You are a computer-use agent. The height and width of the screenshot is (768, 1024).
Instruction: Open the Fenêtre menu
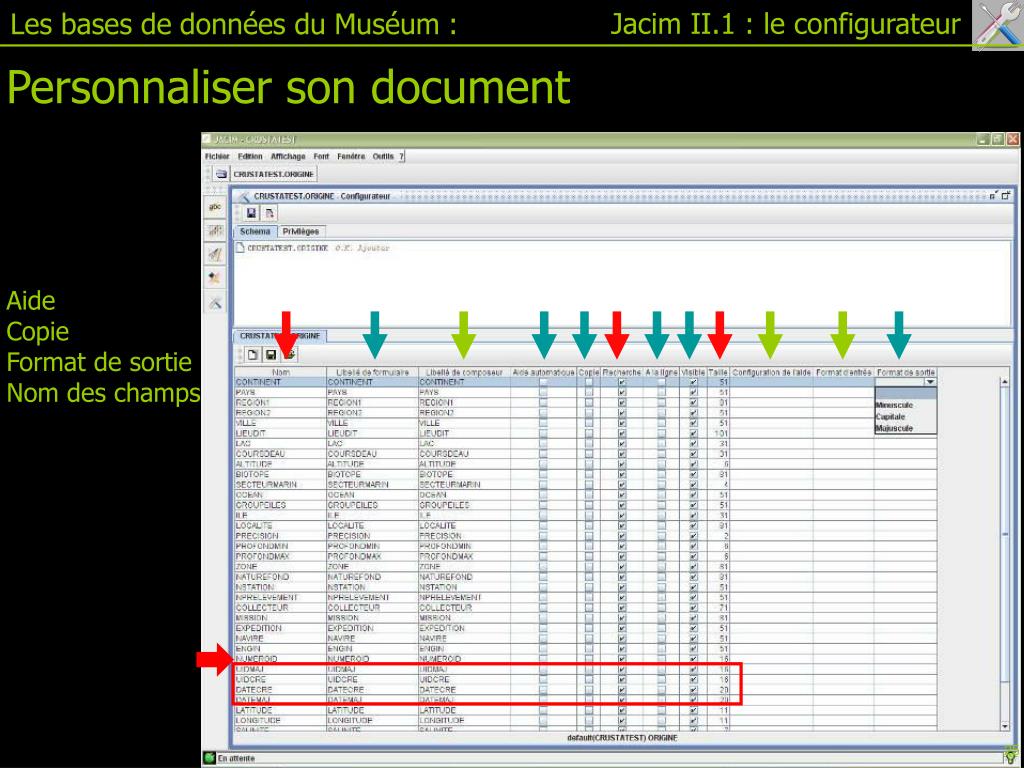[x=351, y=157]
